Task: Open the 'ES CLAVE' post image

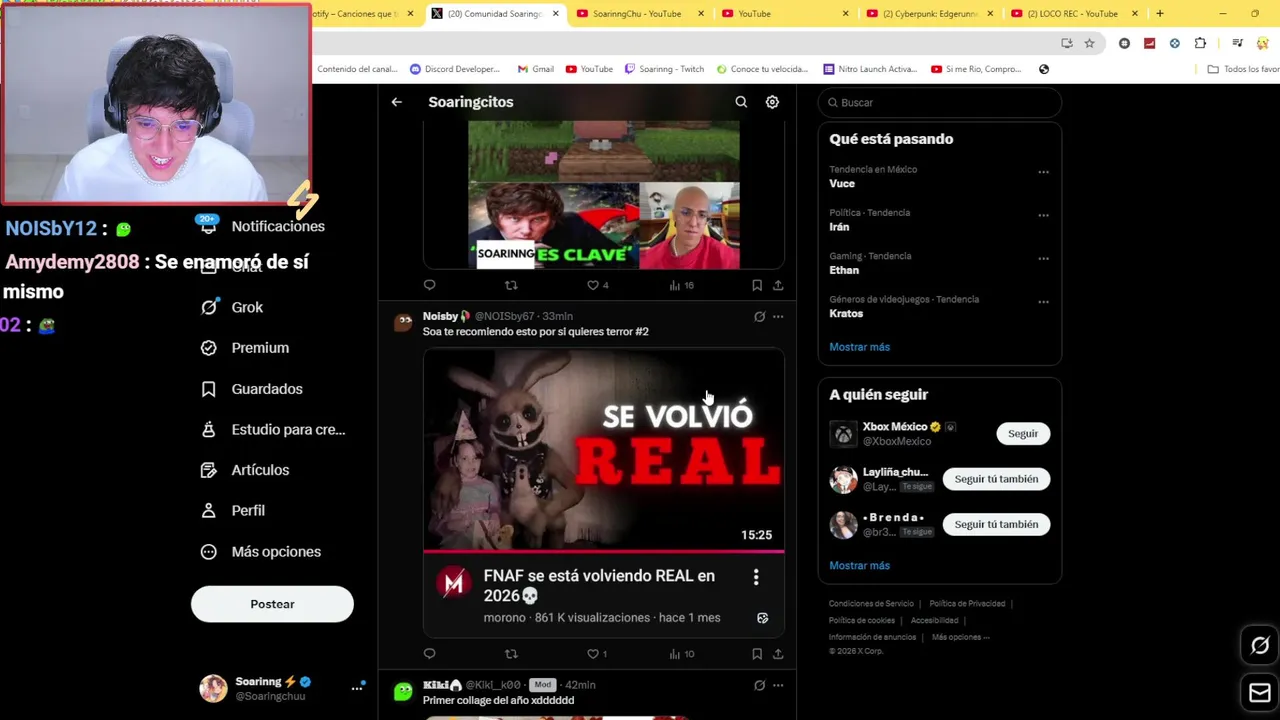Action: 604,195
